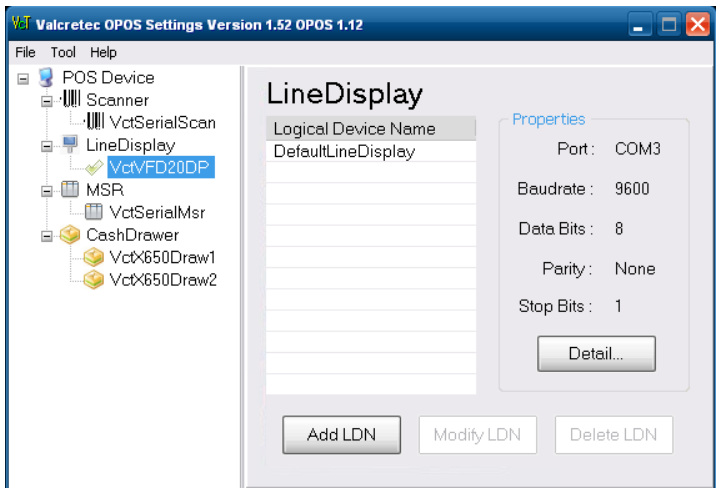Select the DefaultLineDisplay list entry

click(344, 152)
